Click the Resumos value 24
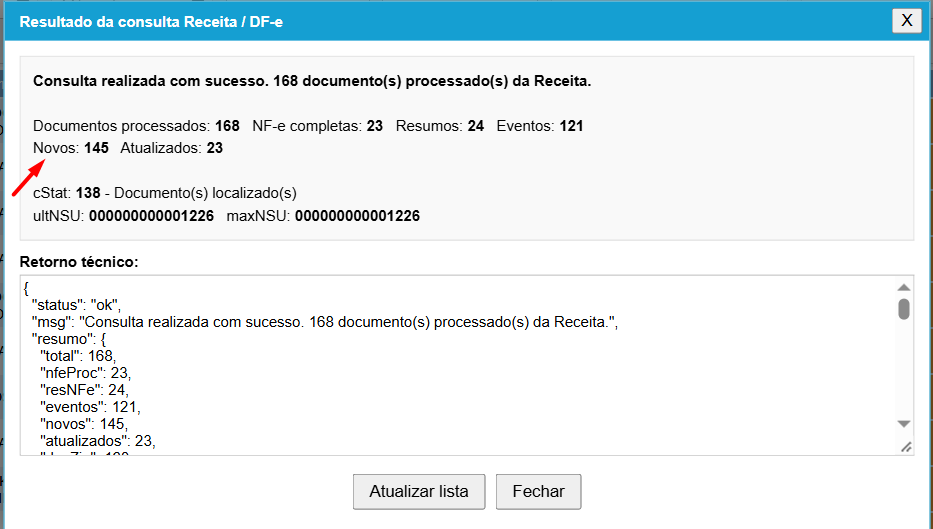933x529 pixels. click(475, 126)
